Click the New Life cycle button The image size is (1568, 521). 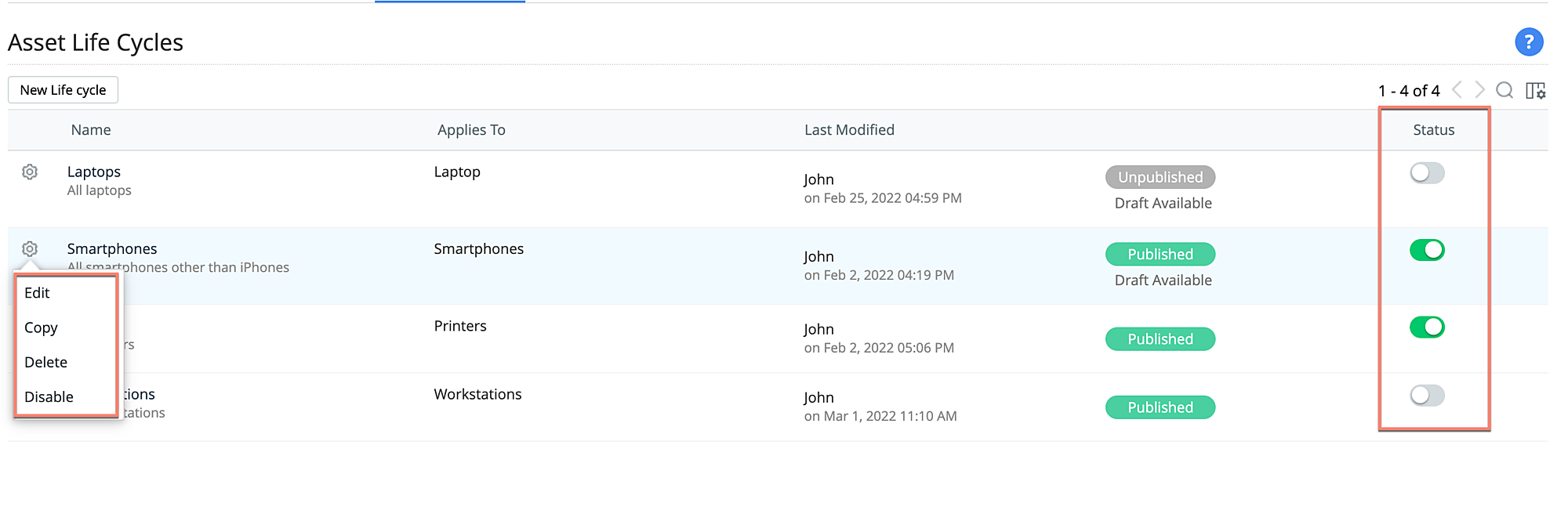tap(63, 90)
